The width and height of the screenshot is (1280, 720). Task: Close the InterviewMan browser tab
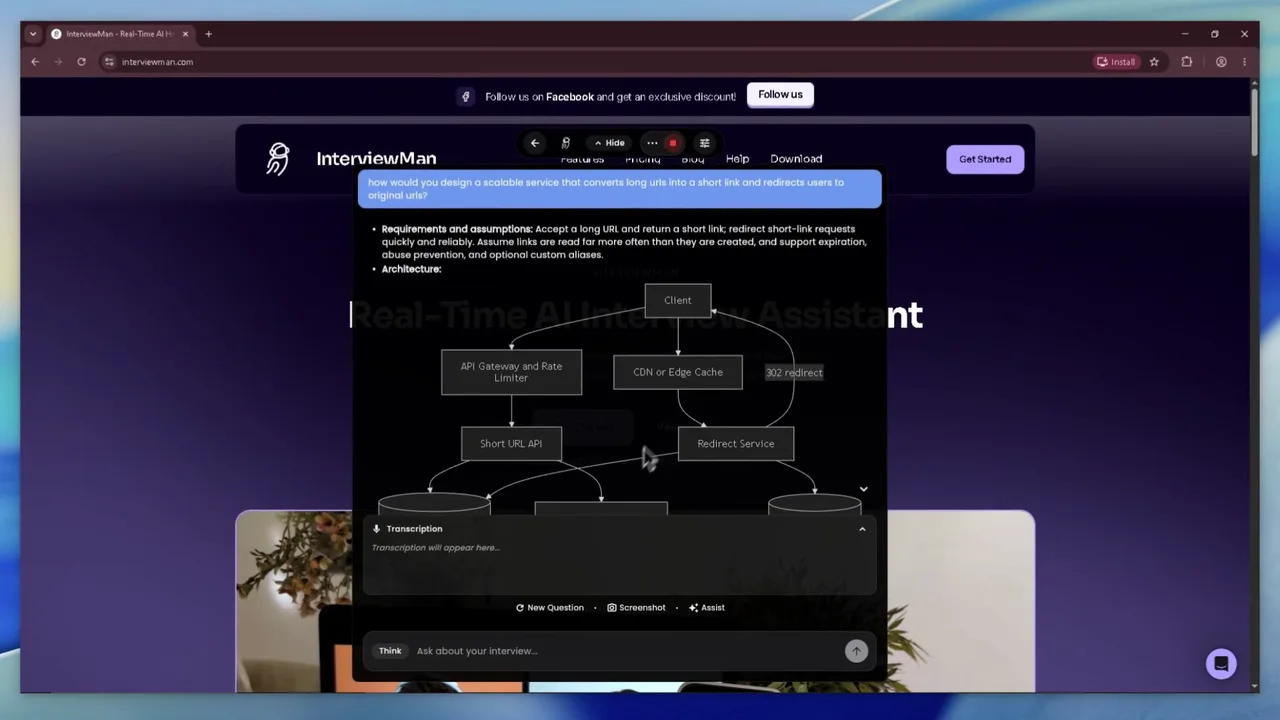[185, 34]
